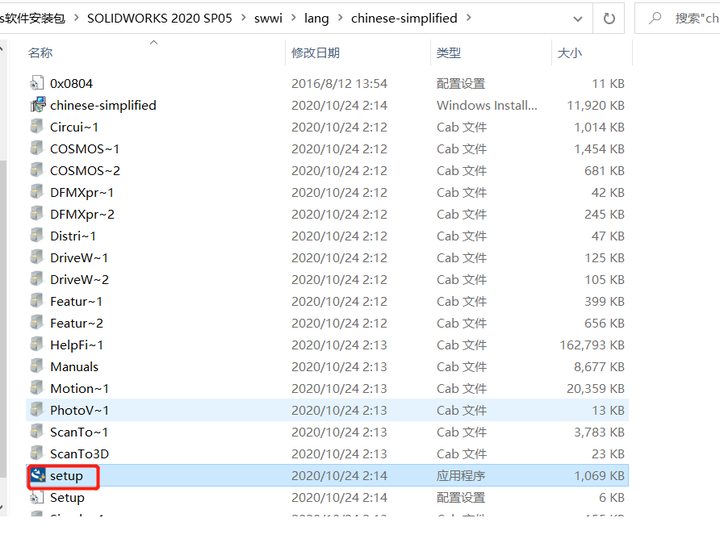The width and height of the screenshot is (720, 539).
Task: Click the 0x0804 configuration file icon
Action: 37,83
